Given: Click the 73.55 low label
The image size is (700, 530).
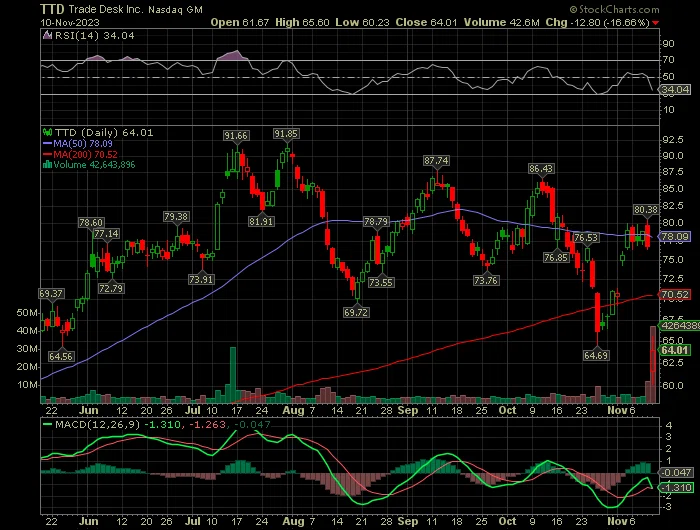Looking at the screenshot, I should pyautogui.click(x=381, y=282).
